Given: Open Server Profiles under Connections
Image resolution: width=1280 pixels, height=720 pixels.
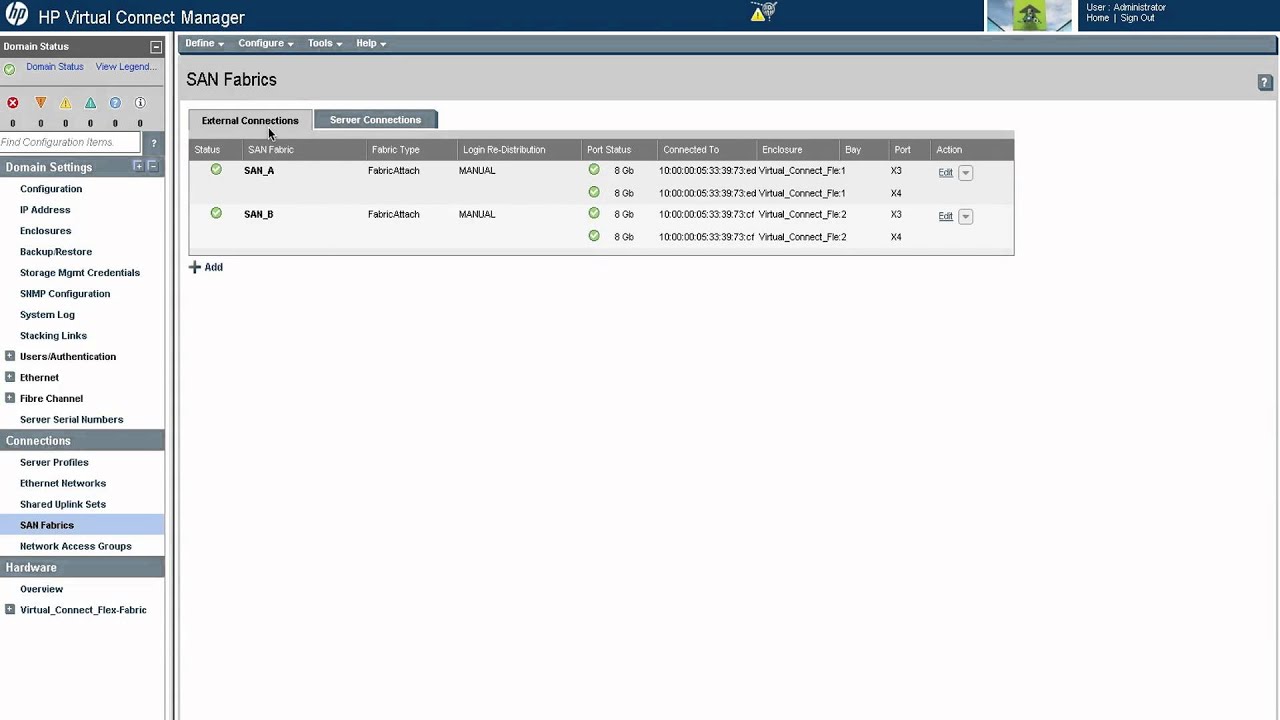Looking at the screenshot, I should point(54,462).
